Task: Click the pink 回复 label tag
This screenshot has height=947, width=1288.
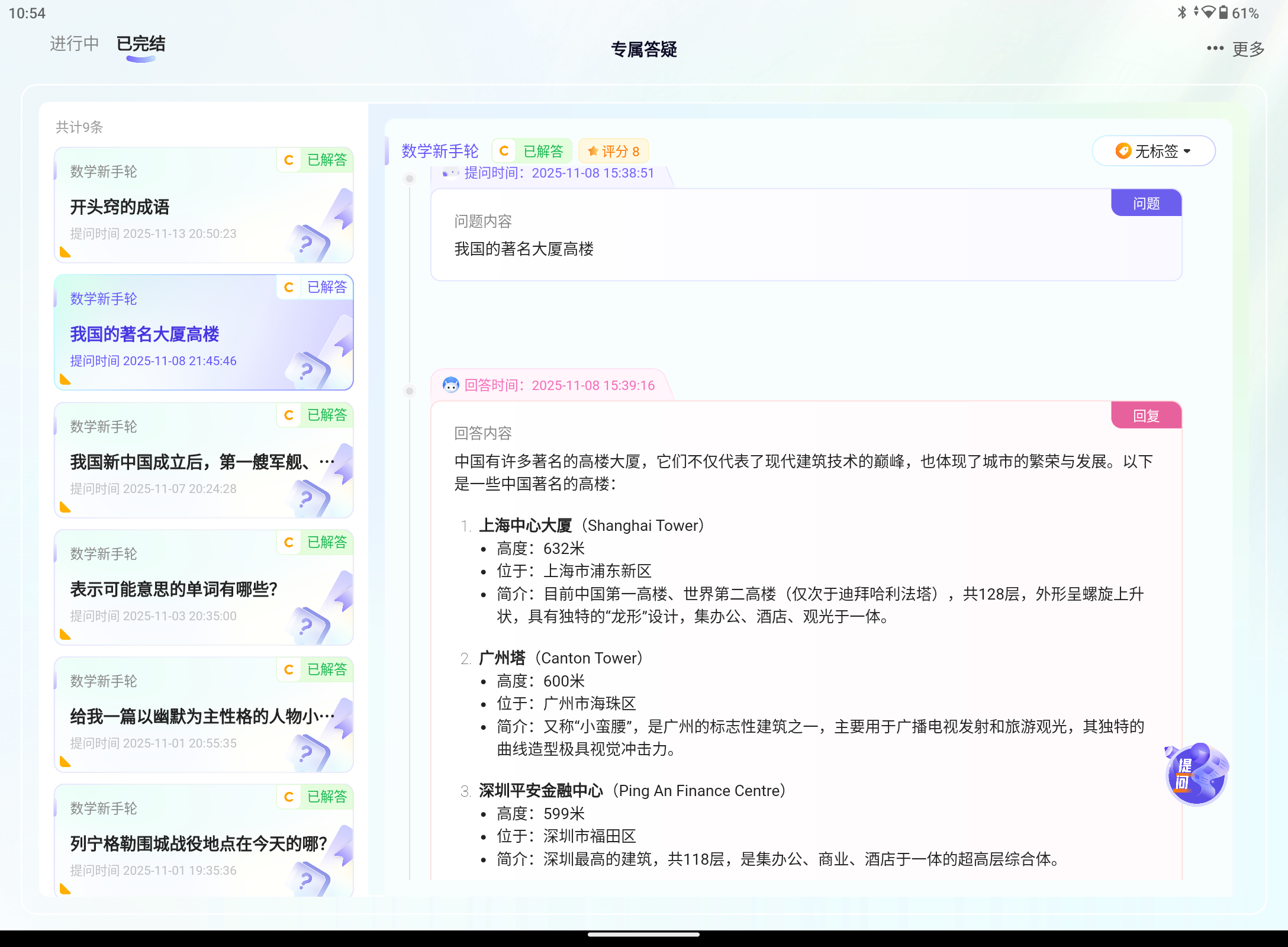Action: click(1145, 415)
